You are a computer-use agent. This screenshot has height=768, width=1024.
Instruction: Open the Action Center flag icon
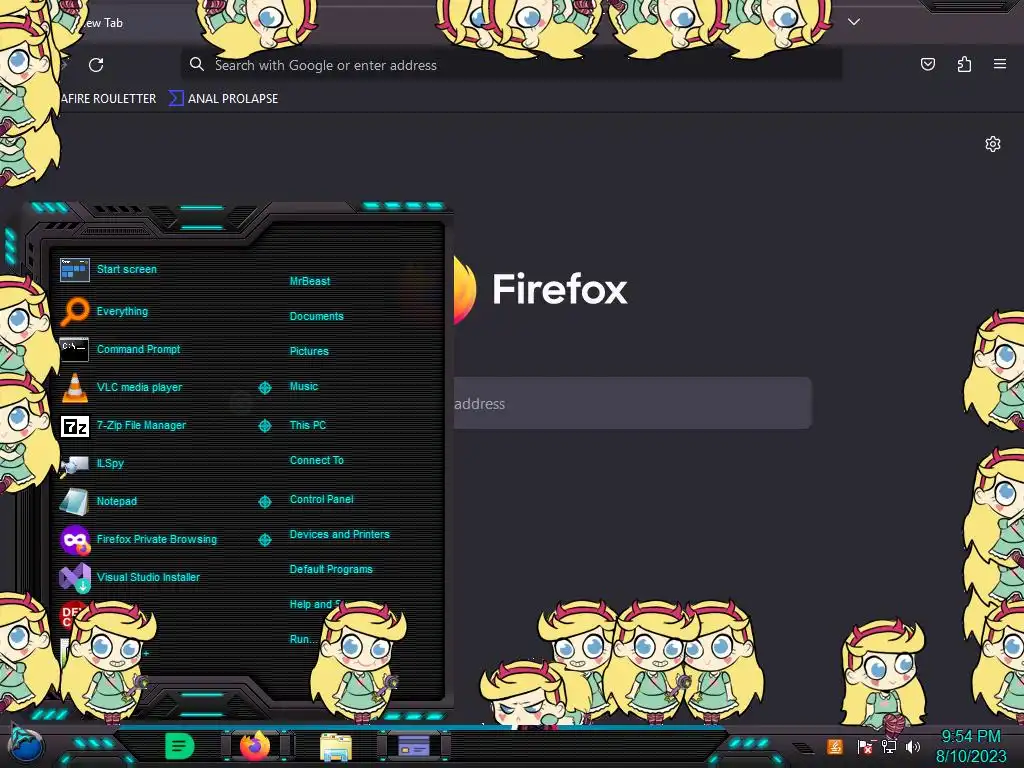(865, 746)
